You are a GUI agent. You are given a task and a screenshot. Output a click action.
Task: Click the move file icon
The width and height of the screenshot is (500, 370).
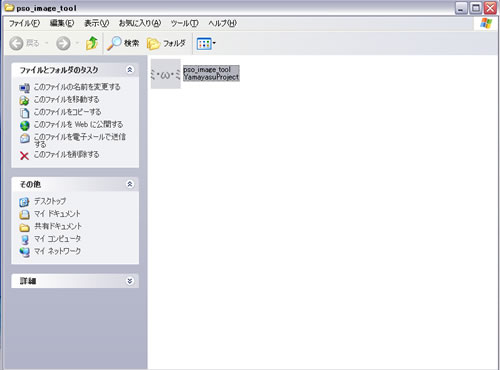tap(24, 100)
